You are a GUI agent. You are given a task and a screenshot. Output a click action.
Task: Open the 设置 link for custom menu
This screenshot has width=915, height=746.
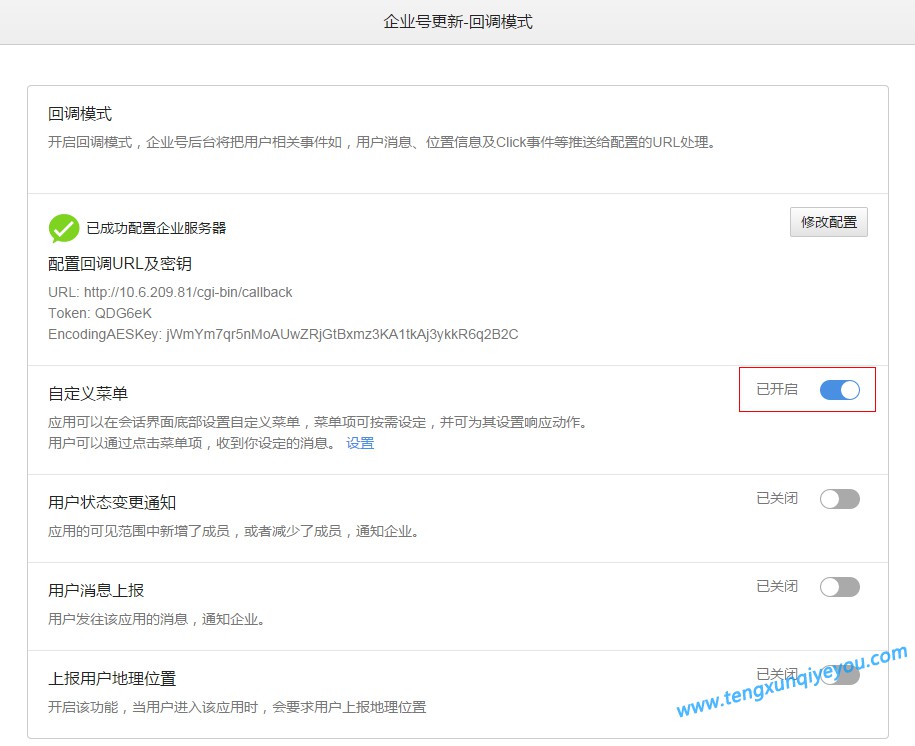(x=360, y=443)
